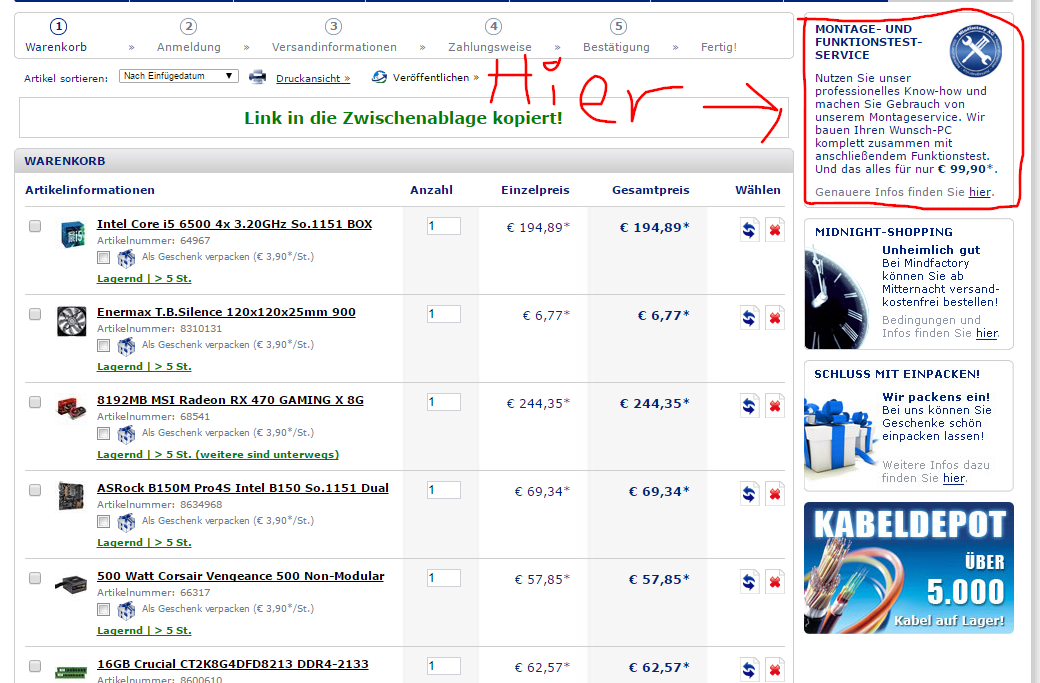Click gift wrap icon for Enermax fan

tap(126, 346)
